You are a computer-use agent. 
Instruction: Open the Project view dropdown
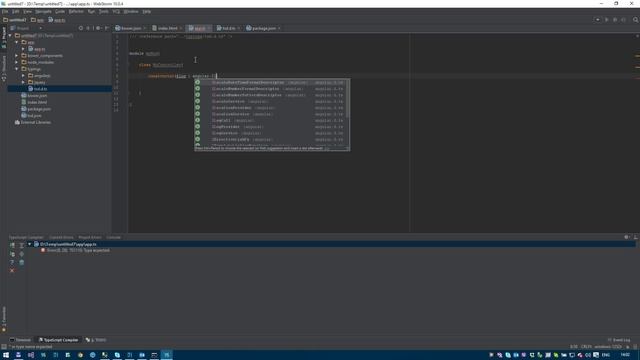click(40, 28)
